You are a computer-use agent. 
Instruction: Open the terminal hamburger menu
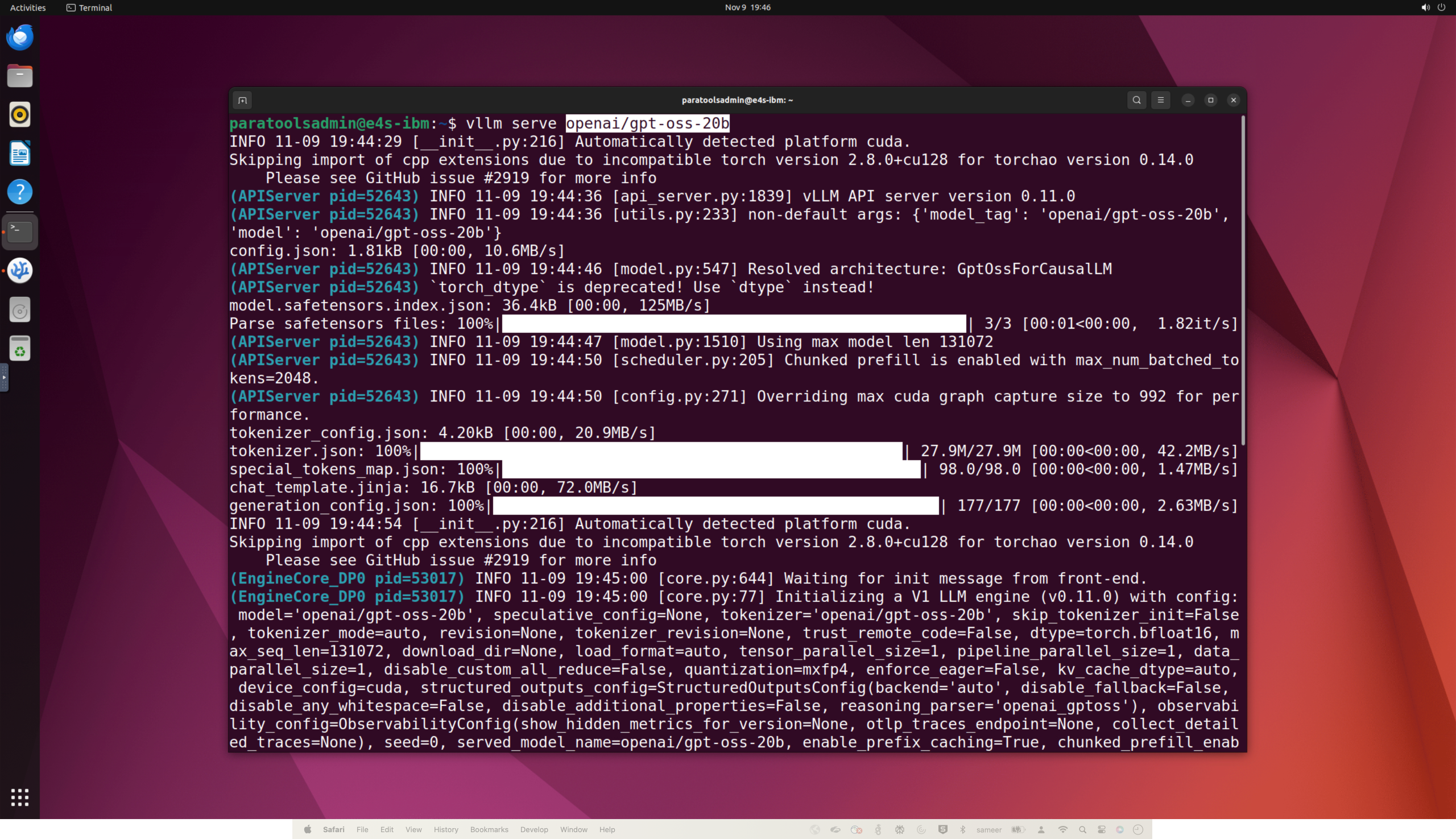[1160, 100]
